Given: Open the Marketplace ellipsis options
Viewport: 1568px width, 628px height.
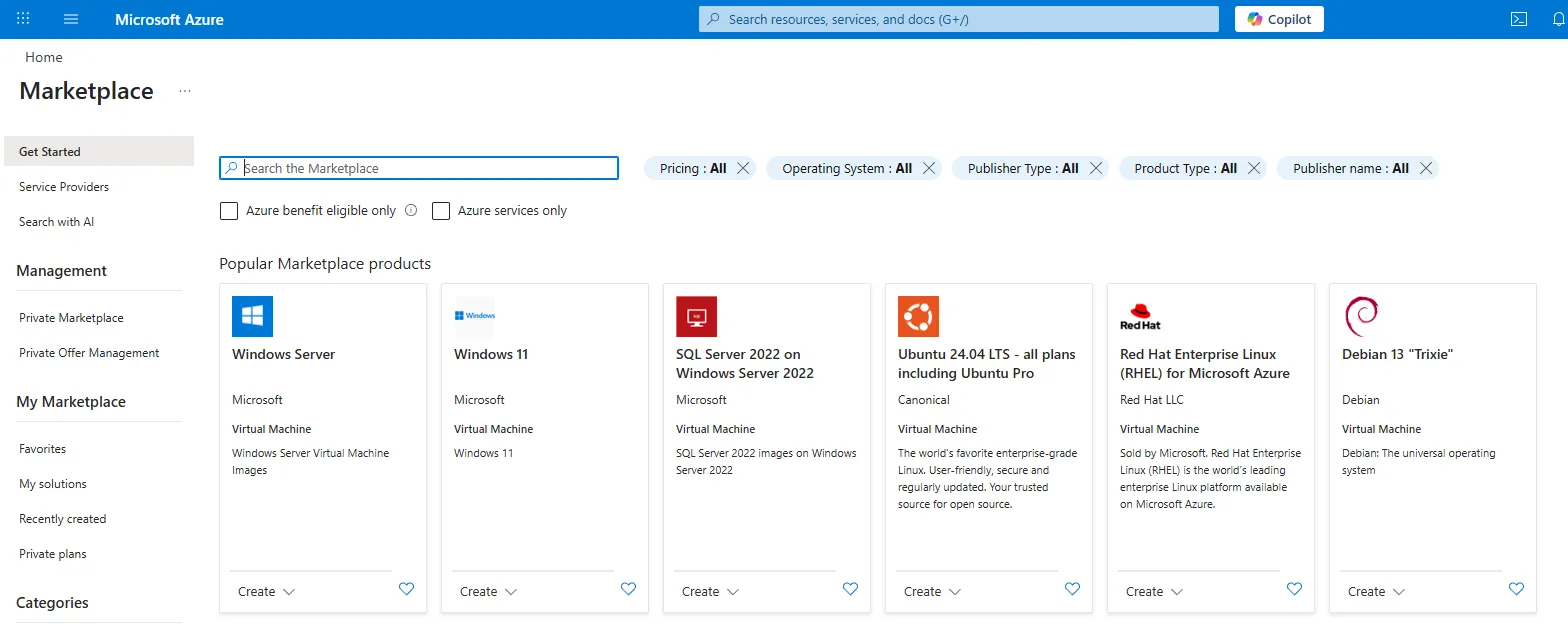Looking at the screenshot, I should 185,91.
